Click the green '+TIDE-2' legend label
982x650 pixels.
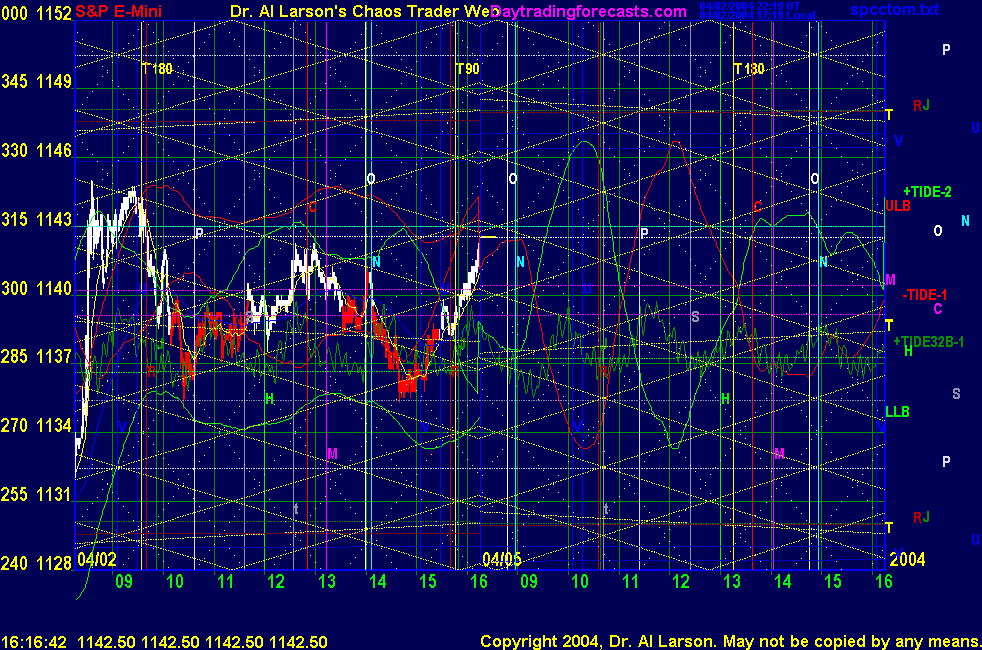[927, 192]
